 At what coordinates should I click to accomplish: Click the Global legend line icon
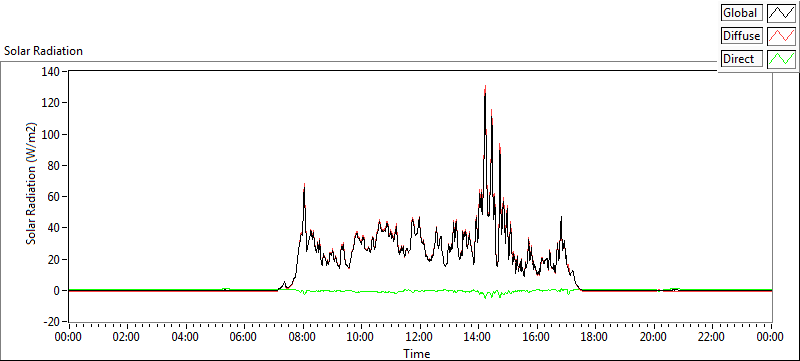click(781, 13)
